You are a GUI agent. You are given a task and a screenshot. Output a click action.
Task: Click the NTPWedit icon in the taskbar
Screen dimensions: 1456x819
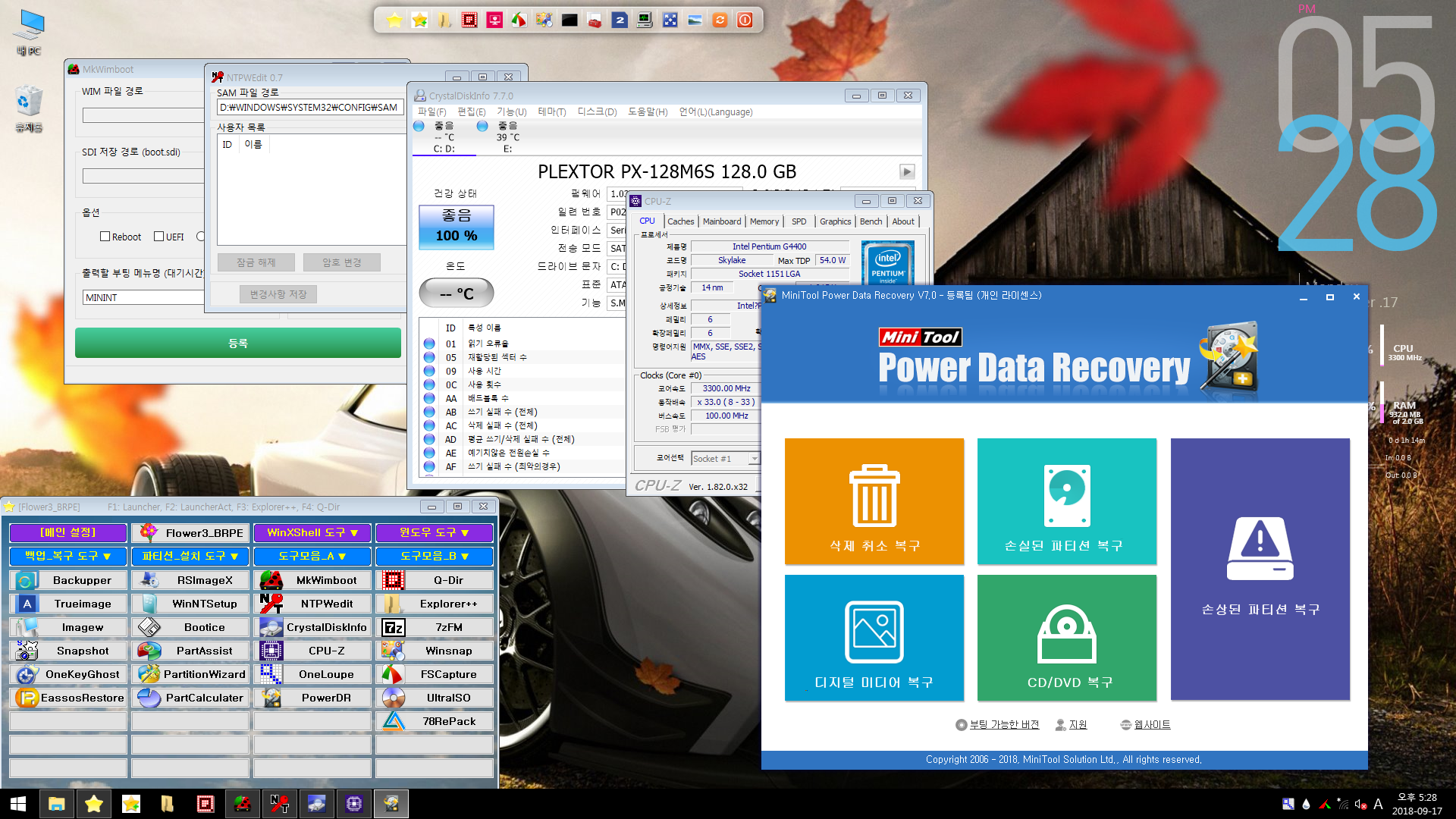tap(279, 804)
